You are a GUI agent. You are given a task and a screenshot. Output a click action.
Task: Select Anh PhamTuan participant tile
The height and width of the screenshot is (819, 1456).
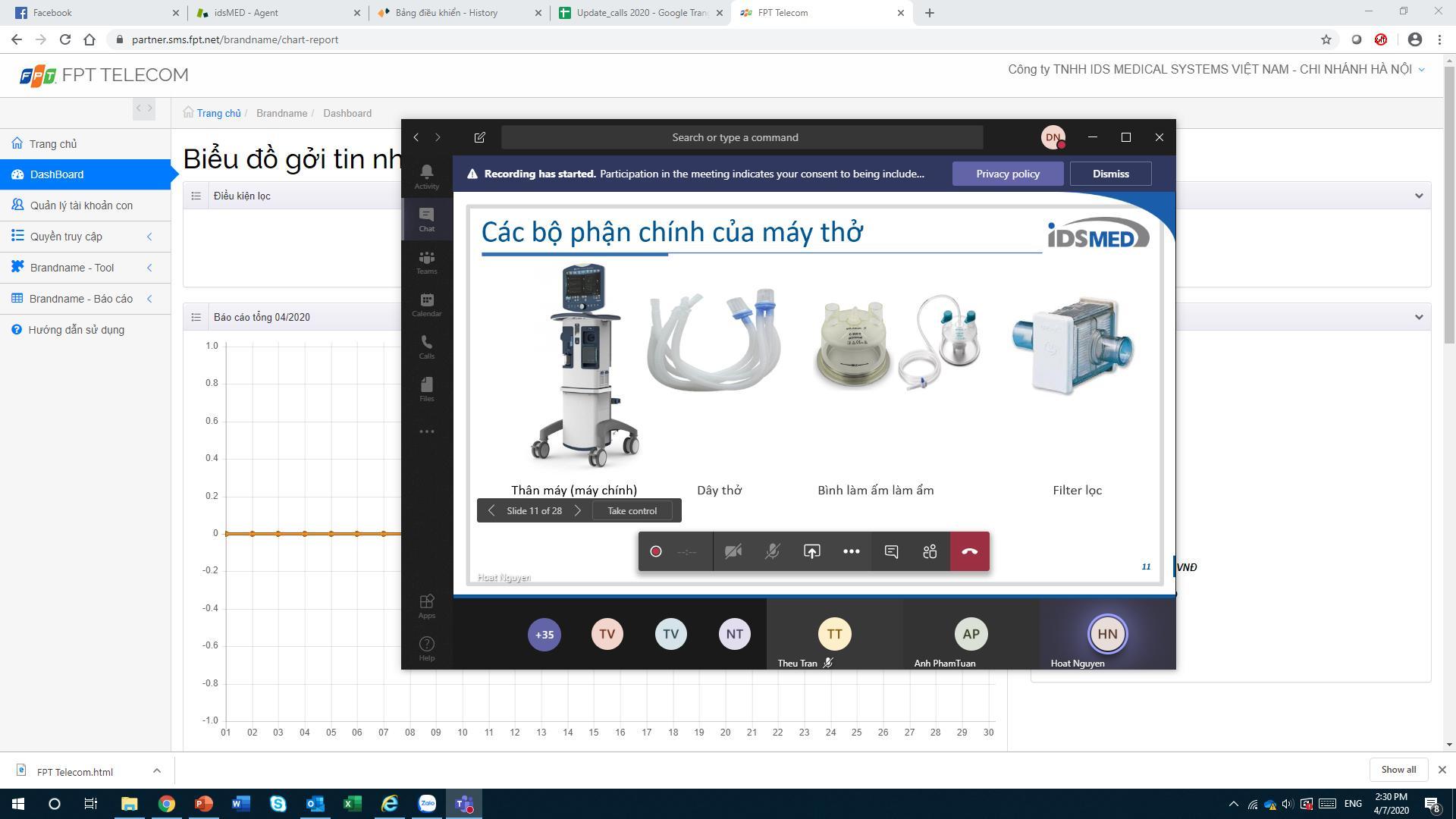pyautogui.click(x=971, y=634)
